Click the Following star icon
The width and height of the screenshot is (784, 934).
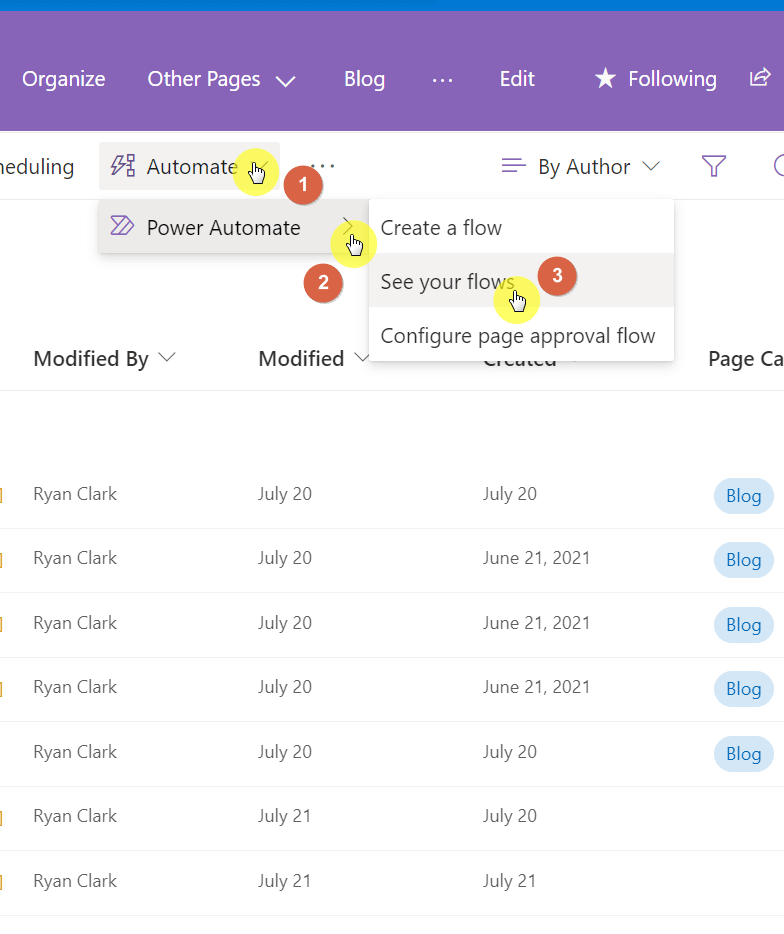click(605, 78)
